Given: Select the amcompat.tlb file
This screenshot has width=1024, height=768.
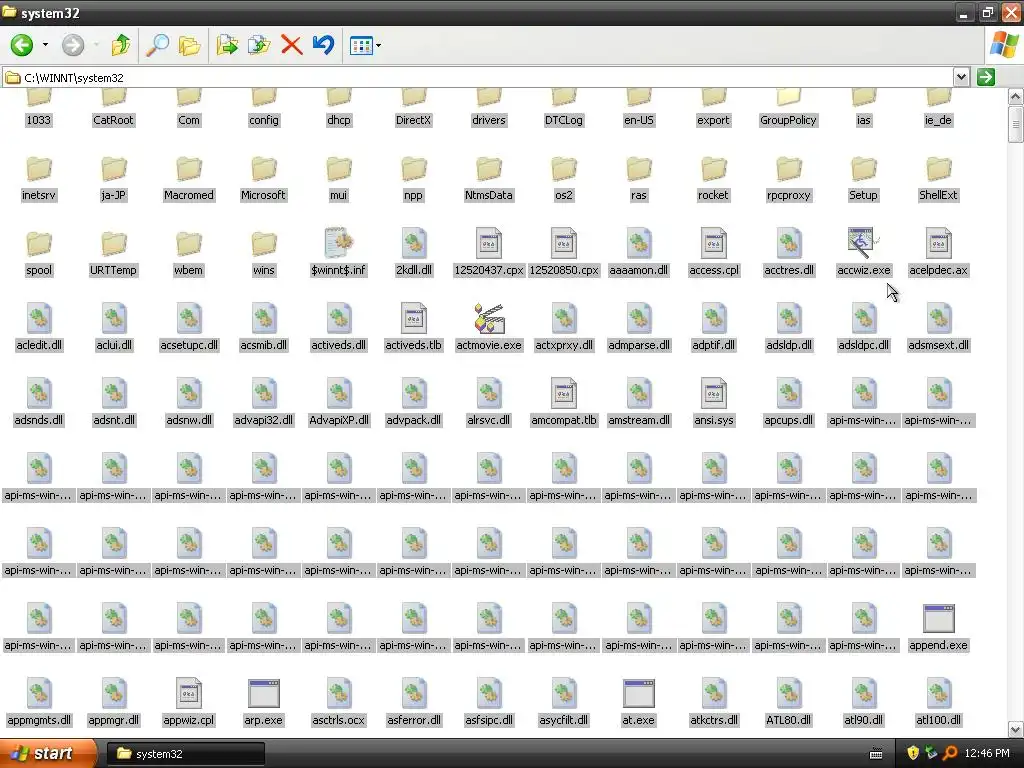Looking at the screenshot, I should click(x=564, y=403).
